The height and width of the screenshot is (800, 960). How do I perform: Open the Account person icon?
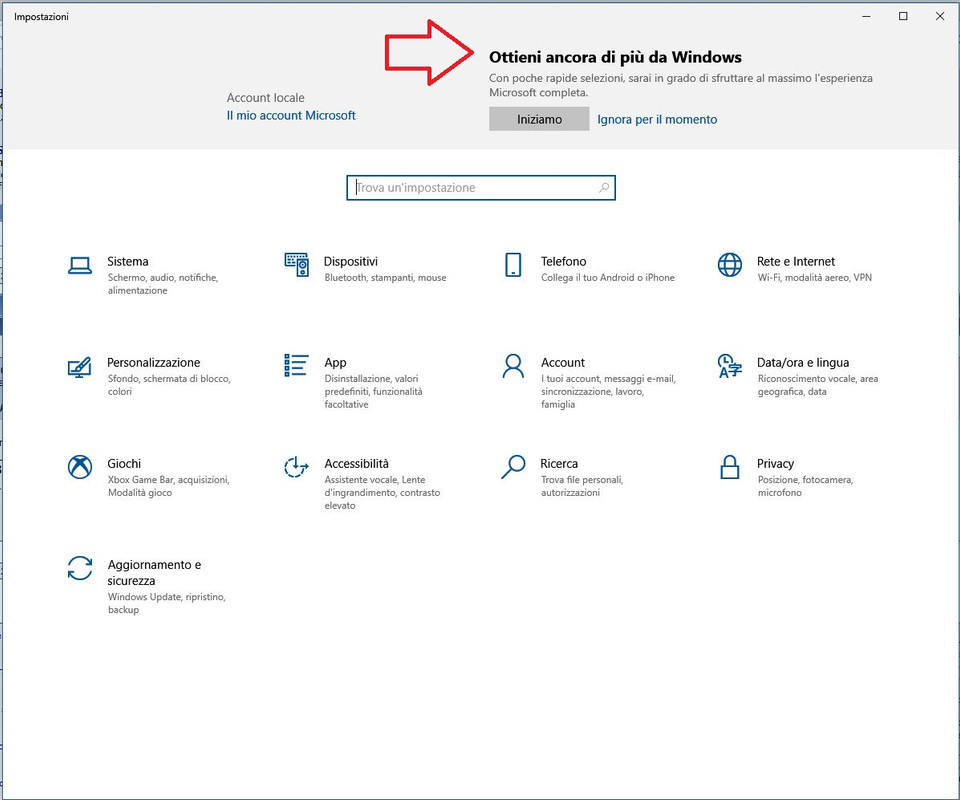(x=513, y=366)
